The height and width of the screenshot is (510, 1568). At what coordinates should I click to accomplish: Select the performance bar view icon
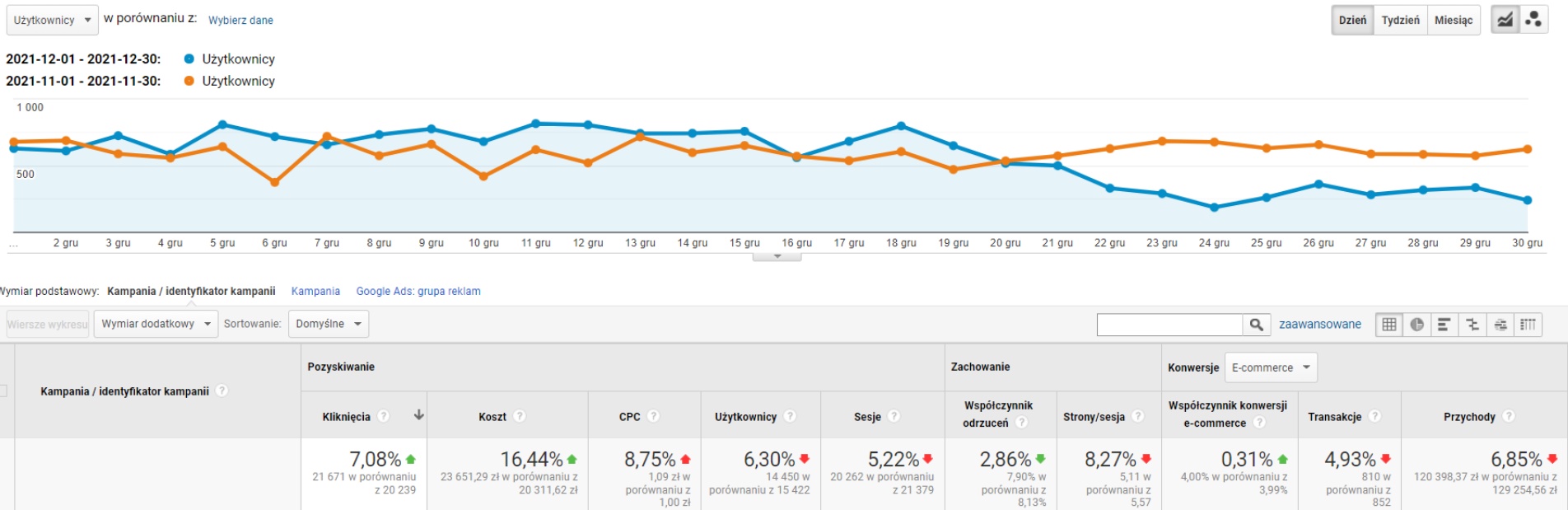[x=1444, y=325]
